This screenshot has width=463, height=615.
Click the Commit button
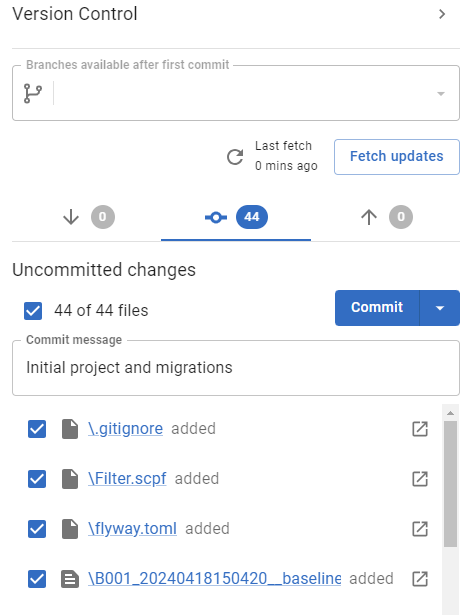pos(377,308)
